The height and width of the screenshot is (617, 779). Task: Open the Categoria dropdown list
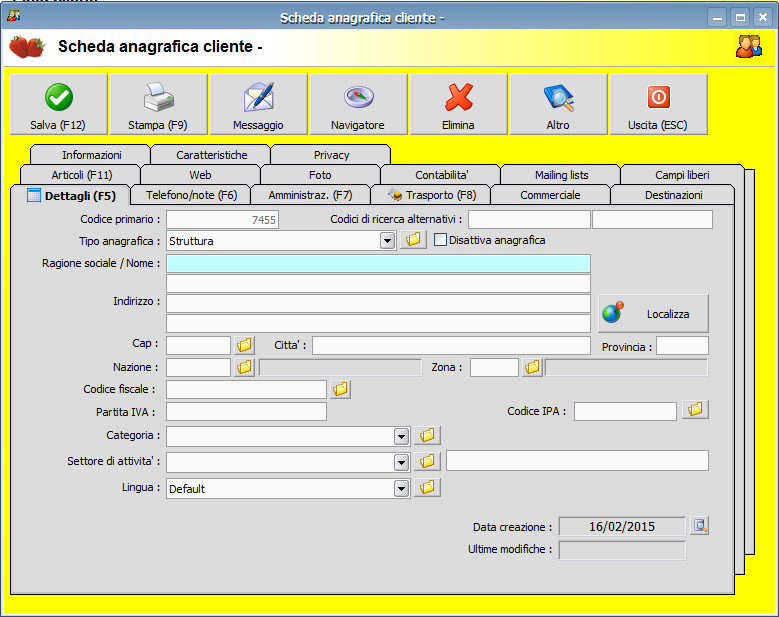coord(401,436)
